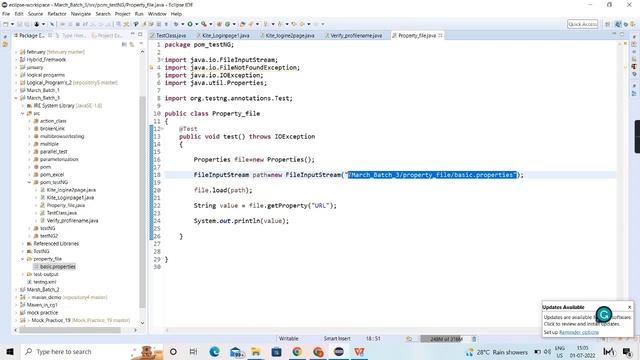Open Task View from the taskbar

[x=193, y=351]
